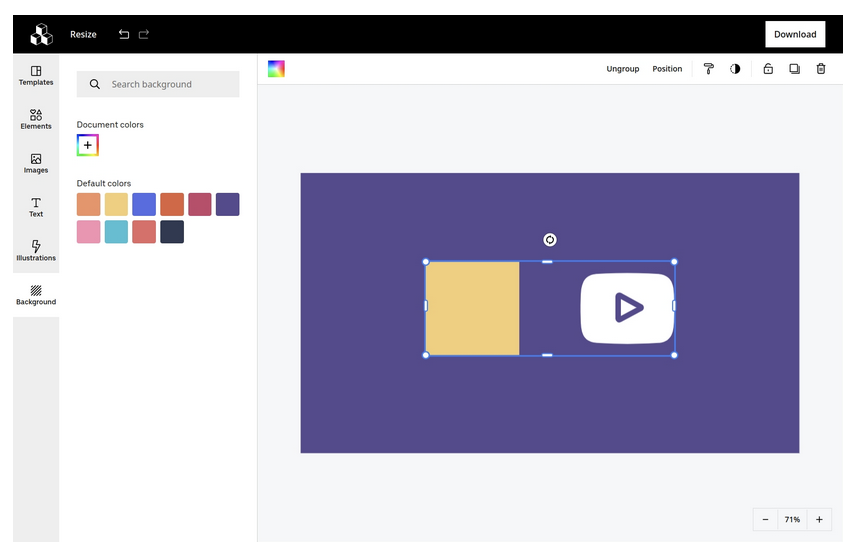The image size is (855, 554).
Task: Duplicate the selected element
Action: 794,69
